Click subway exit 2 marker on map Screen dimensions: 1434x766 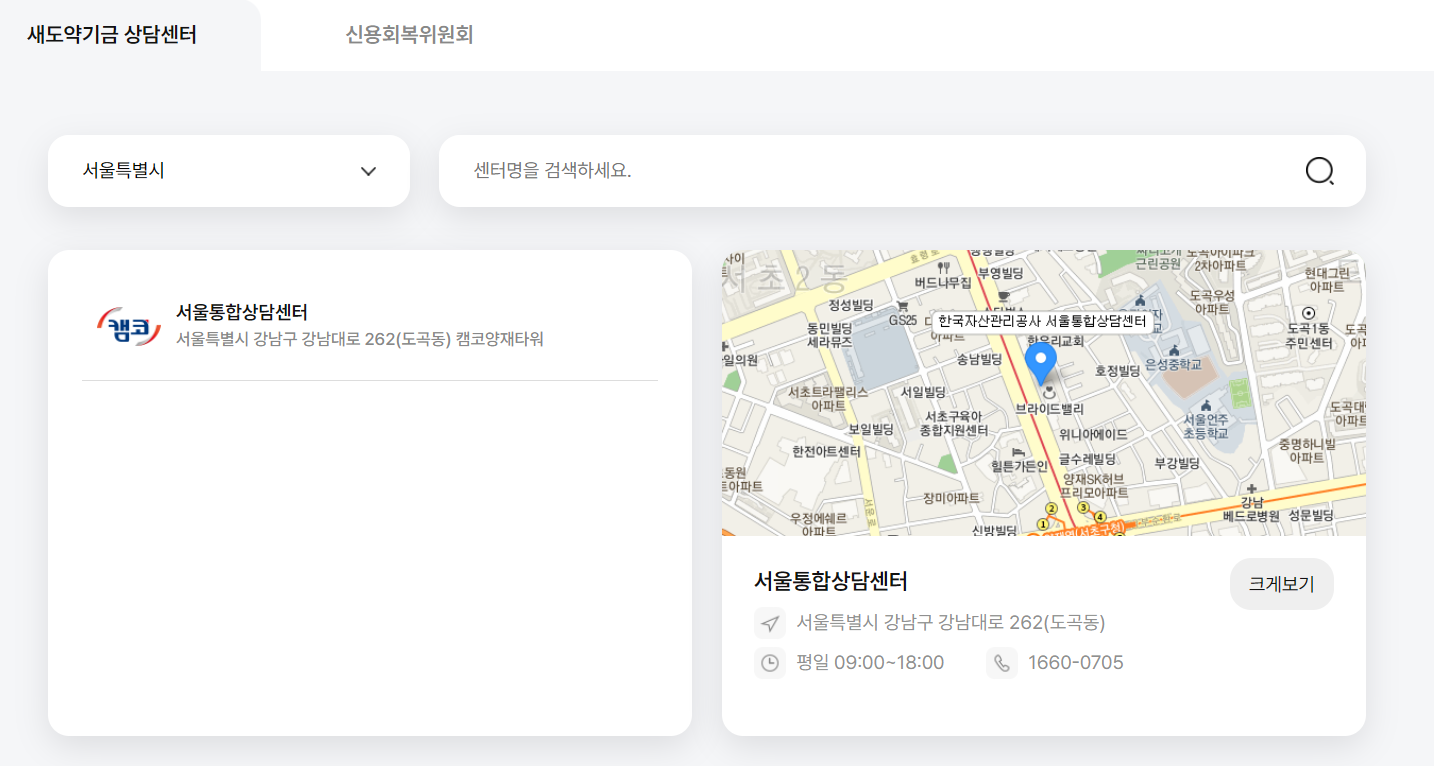click(x=1051, y=508)
